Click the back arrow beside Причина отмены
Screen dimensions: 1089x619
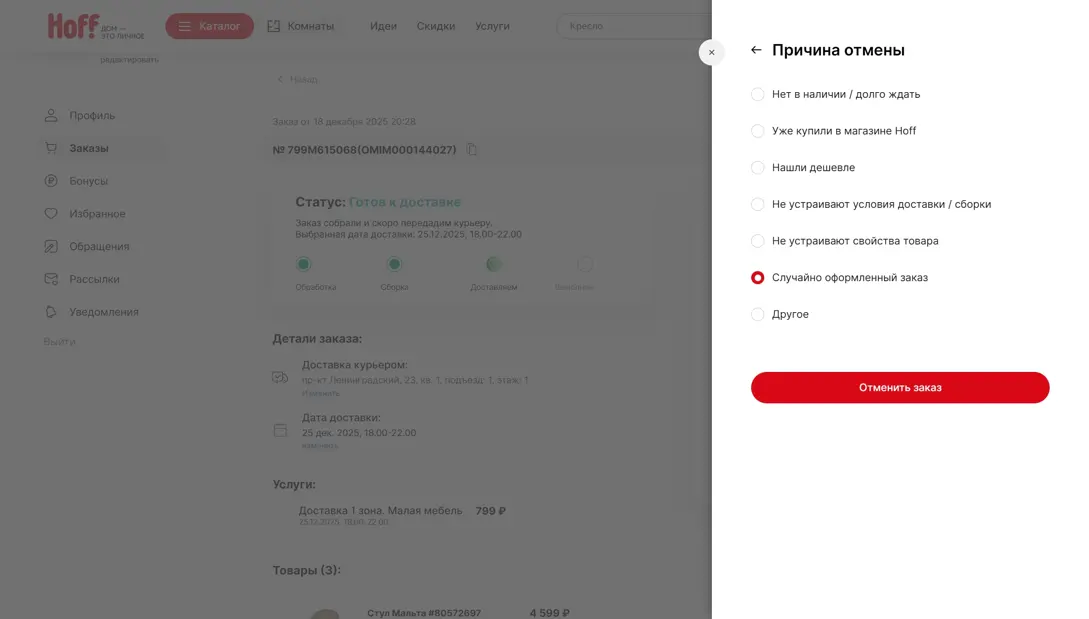tap(756, 50)
